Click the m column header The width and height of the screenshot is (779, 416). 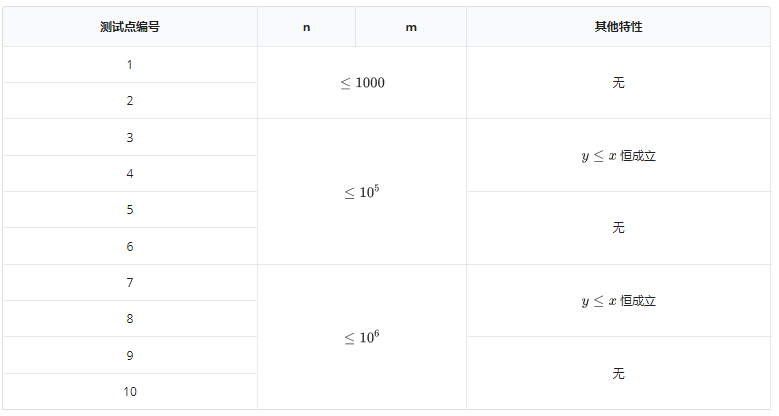pyautogui.click(x=411, y=27)
